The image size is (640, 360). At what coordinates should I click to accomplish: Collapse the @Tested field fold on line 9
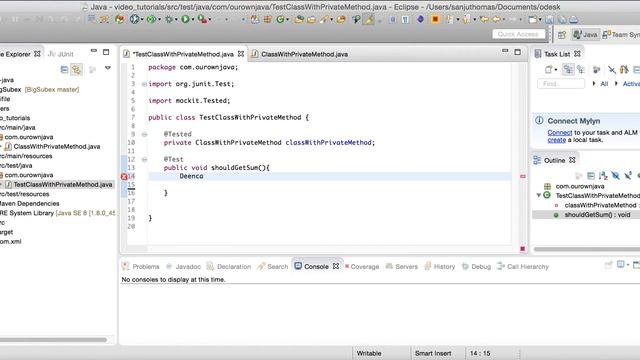pyautogui.click(x=144, y=134)
